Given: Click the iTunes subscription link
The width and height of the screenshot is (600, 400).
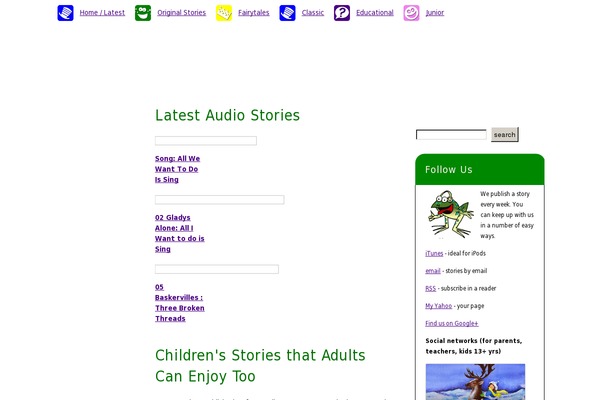Looking at the screenshot, I should point(434,253).
